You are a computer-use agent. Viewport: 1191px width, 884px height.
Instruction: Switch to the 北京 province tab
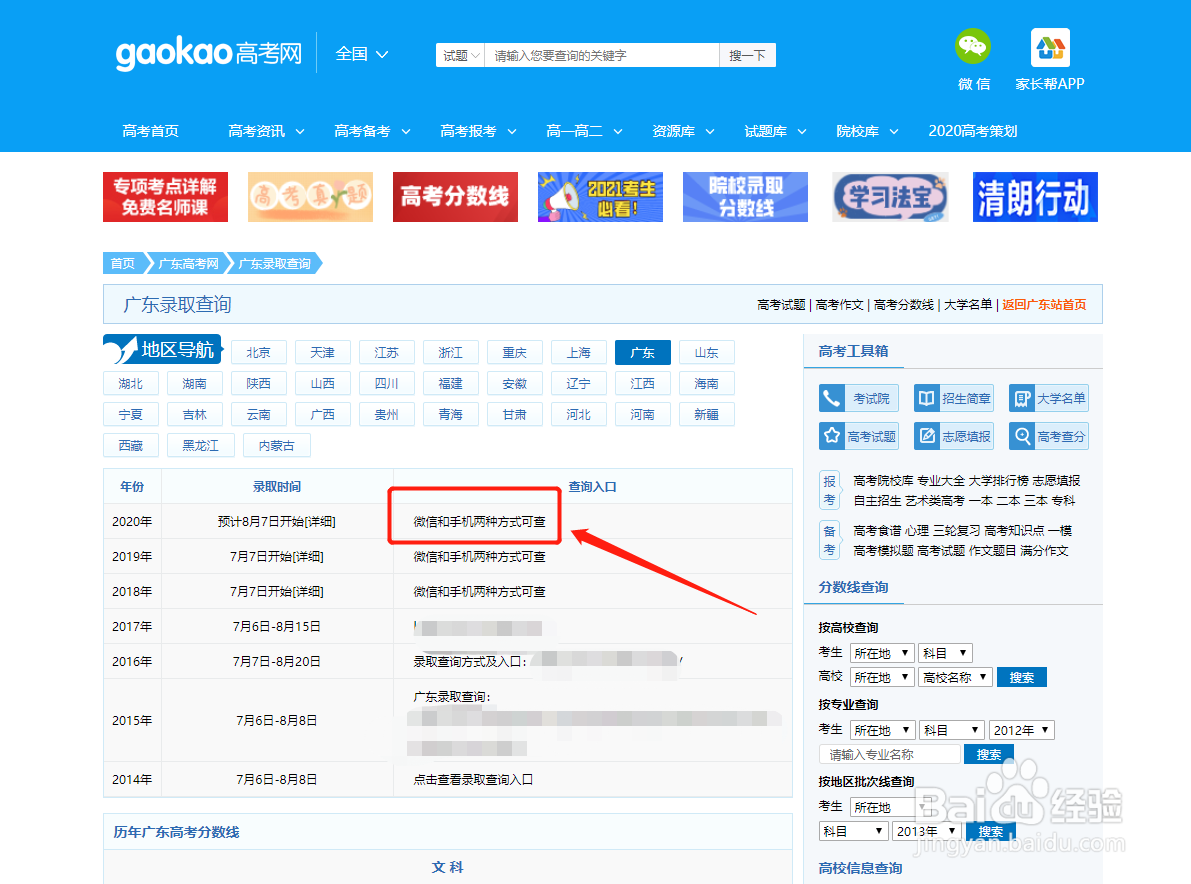pos(258,352)
